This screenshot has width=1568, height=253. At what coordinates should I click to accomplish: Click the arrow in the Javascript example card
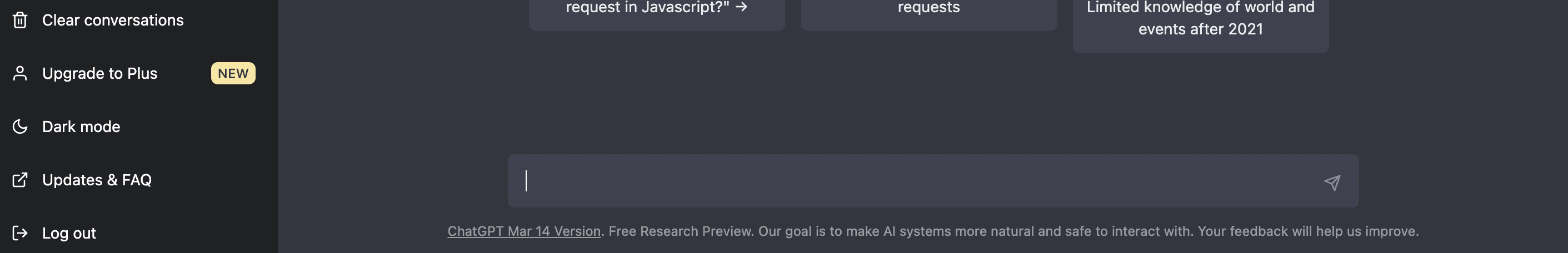tap(741, 7)
